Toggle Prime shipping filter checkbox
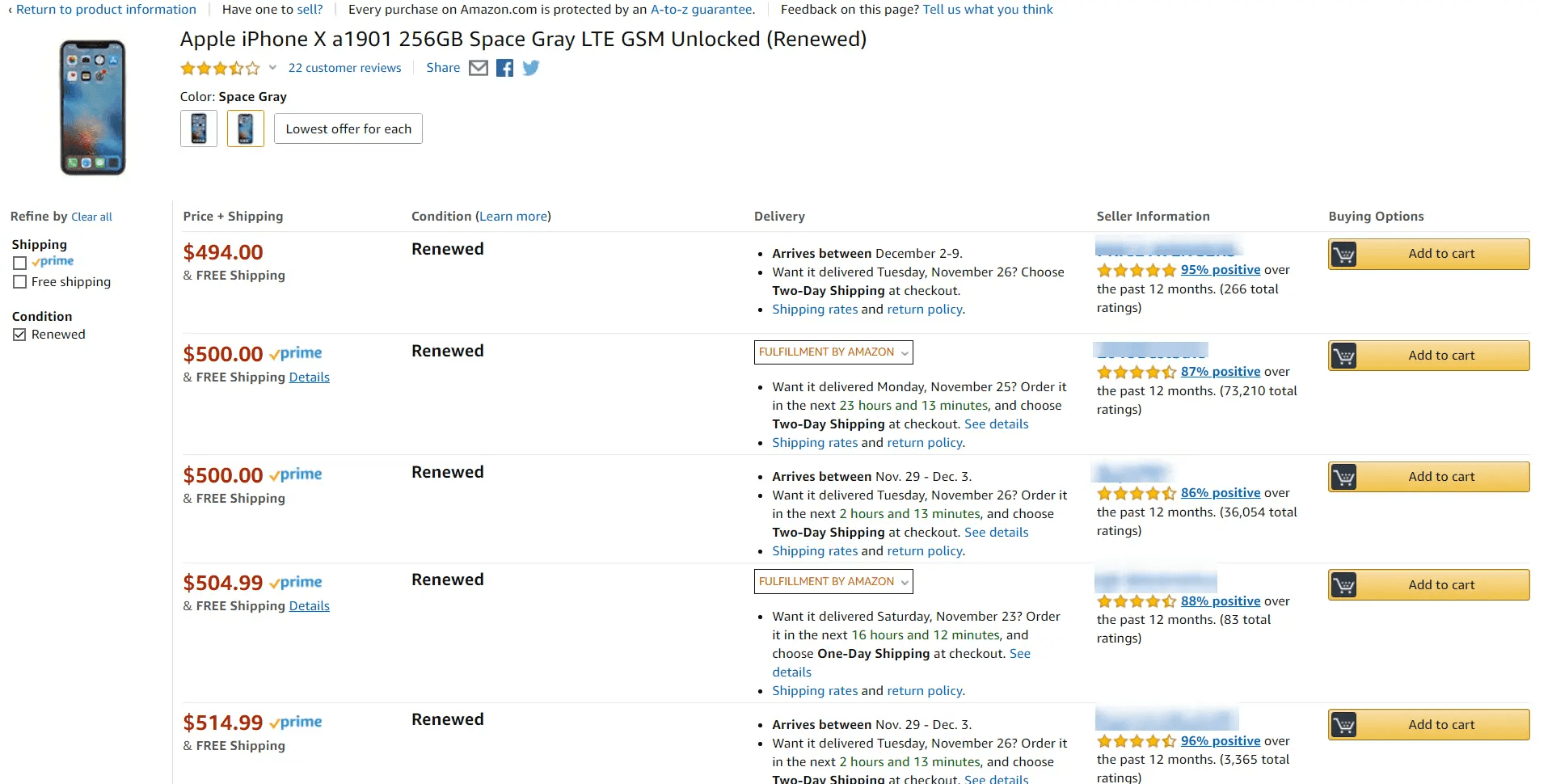The width and height of the screenshot is (1552, 784). pyautogui.click(x=20, y=263)
